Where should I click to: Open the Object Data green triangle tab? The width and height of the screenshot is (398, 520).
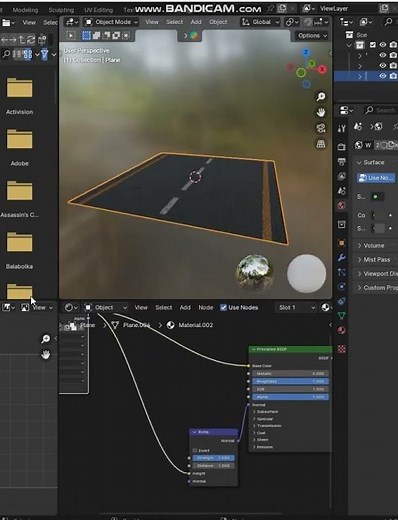tap(342, 315)
